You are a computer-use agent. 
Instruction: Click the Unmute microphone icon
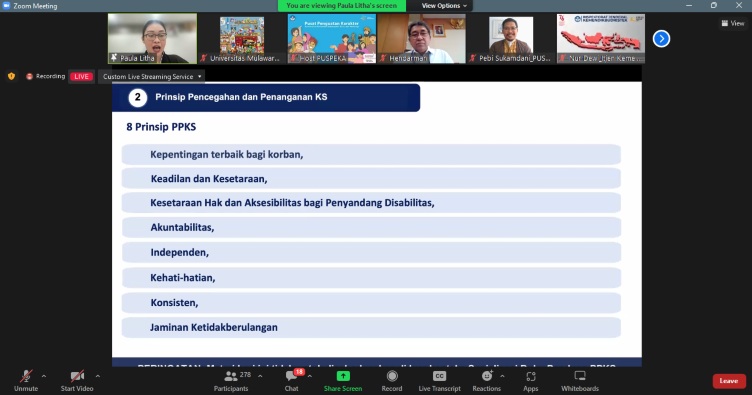(26, 376)
